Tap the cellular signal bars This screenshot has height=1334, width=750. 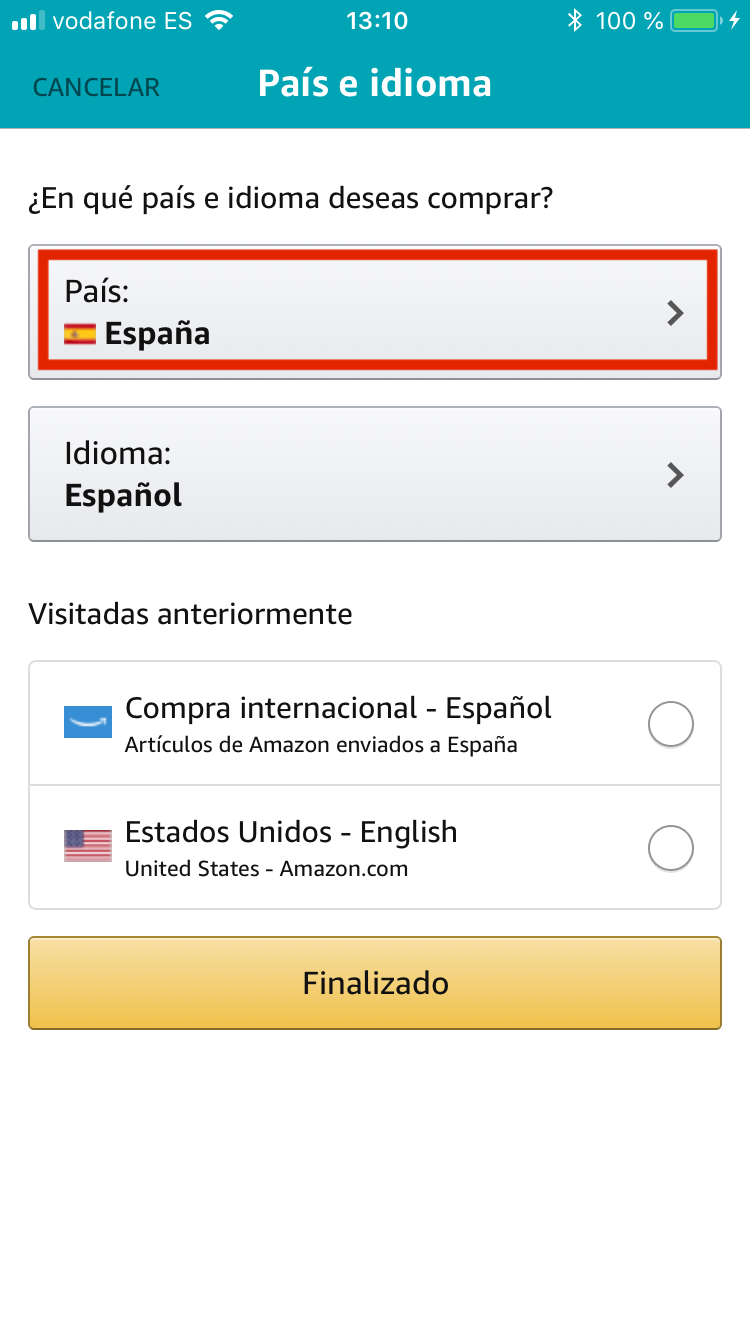pyautogui.click(x=28, y=21)
